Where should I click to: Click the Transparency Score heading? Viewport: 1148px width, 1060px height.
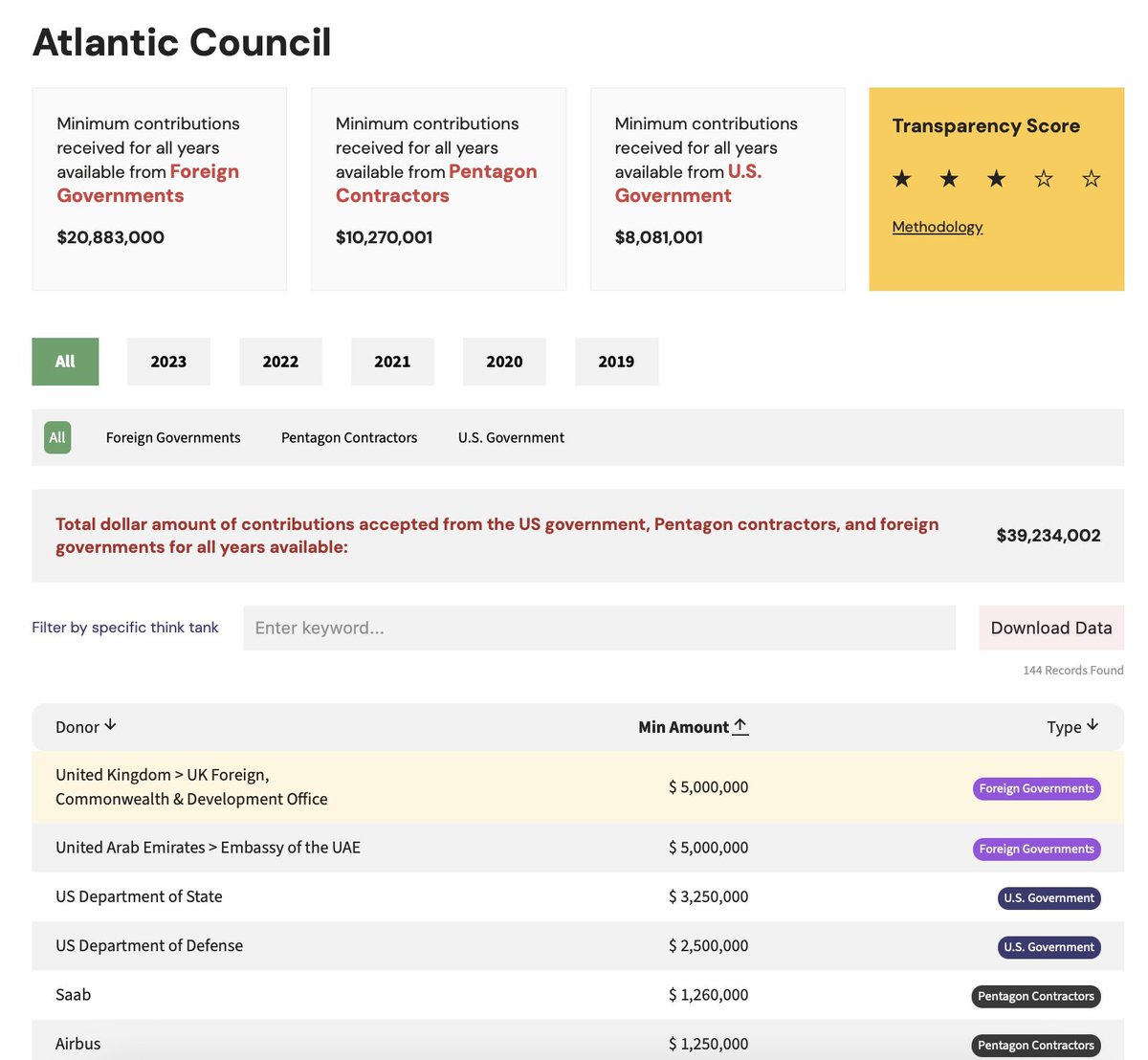pyautogui.click(x=986, y=126)
